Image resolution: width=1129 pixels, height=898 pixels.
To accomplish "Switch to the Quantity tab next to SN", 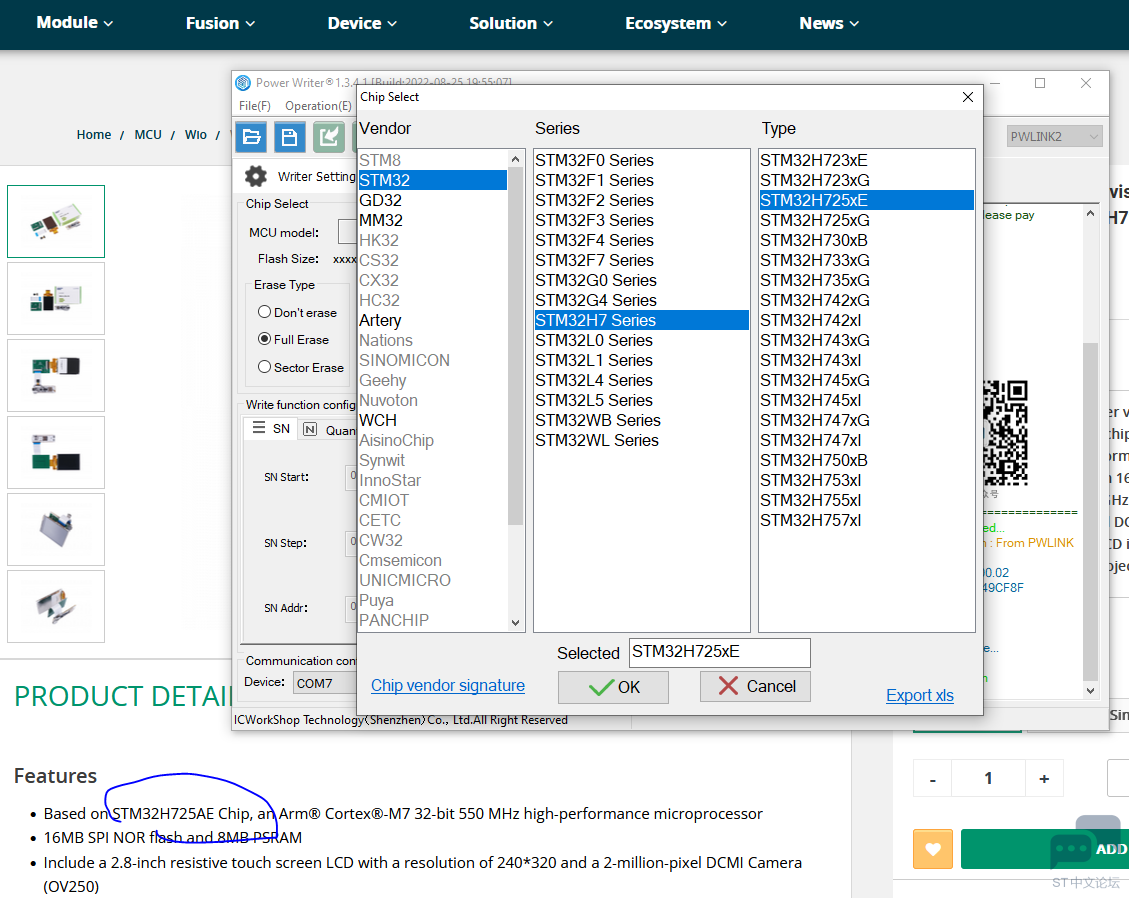I will coord(330,429).
